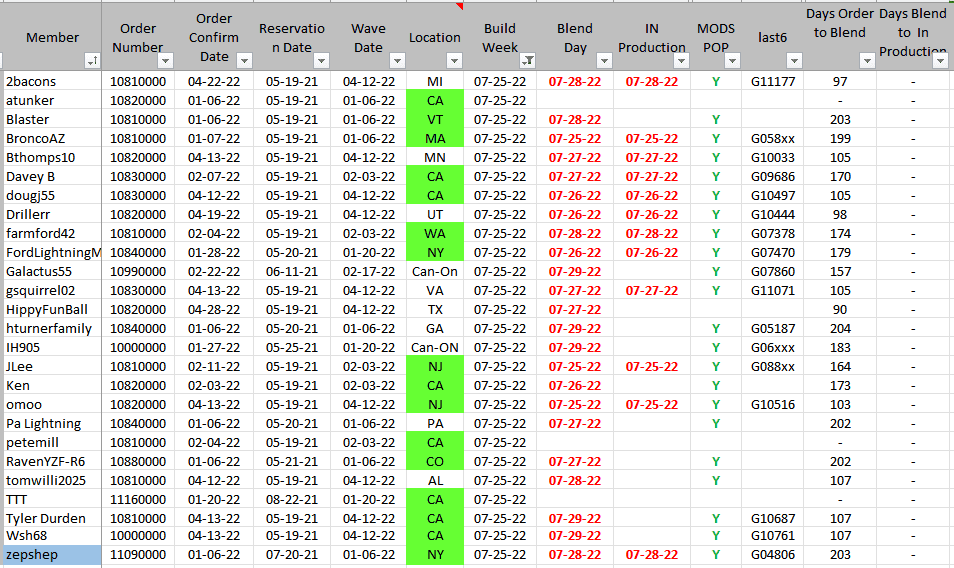Click the red comment indicator above Location header
The image size is (954, 568).
459,6
